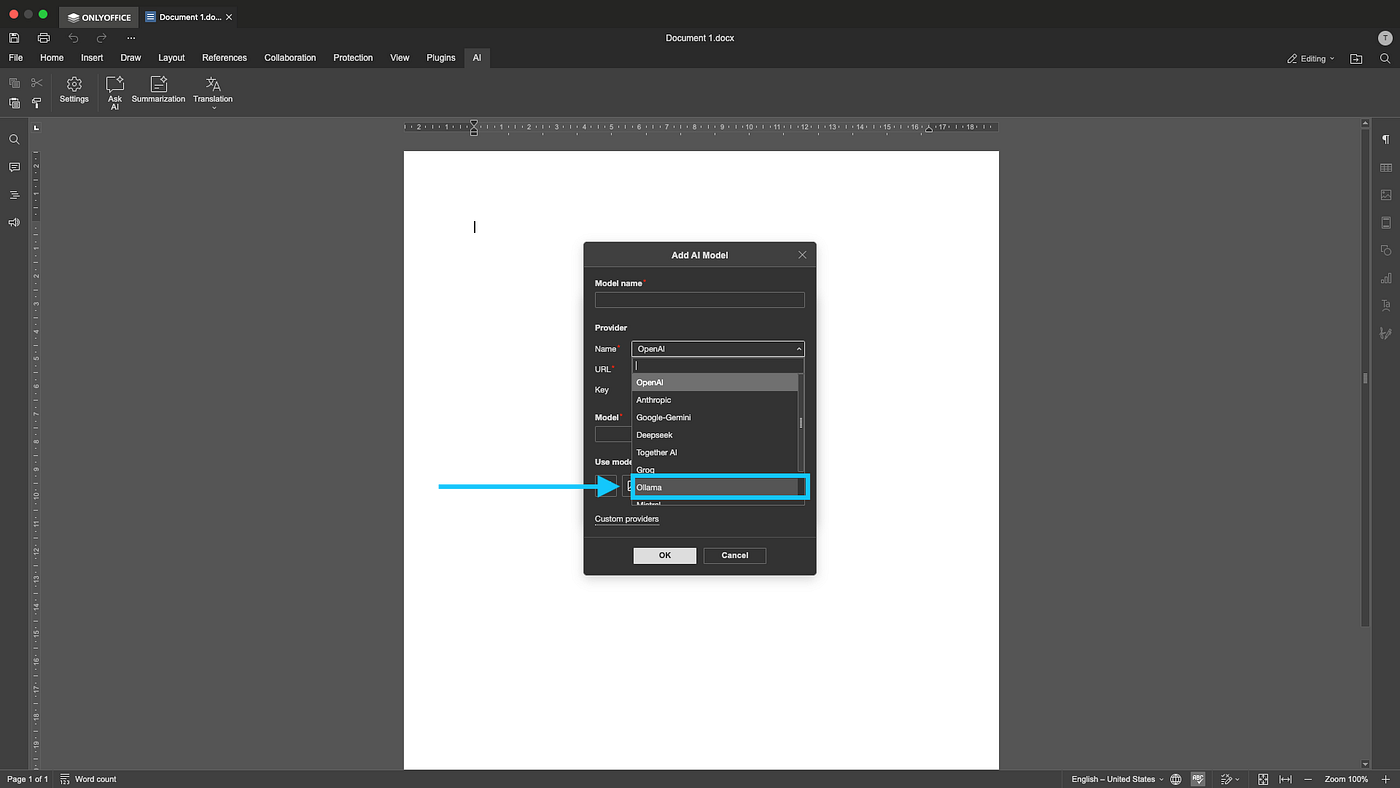
Task: Print the document using the printer icon
Action: [x=43, y=38]
